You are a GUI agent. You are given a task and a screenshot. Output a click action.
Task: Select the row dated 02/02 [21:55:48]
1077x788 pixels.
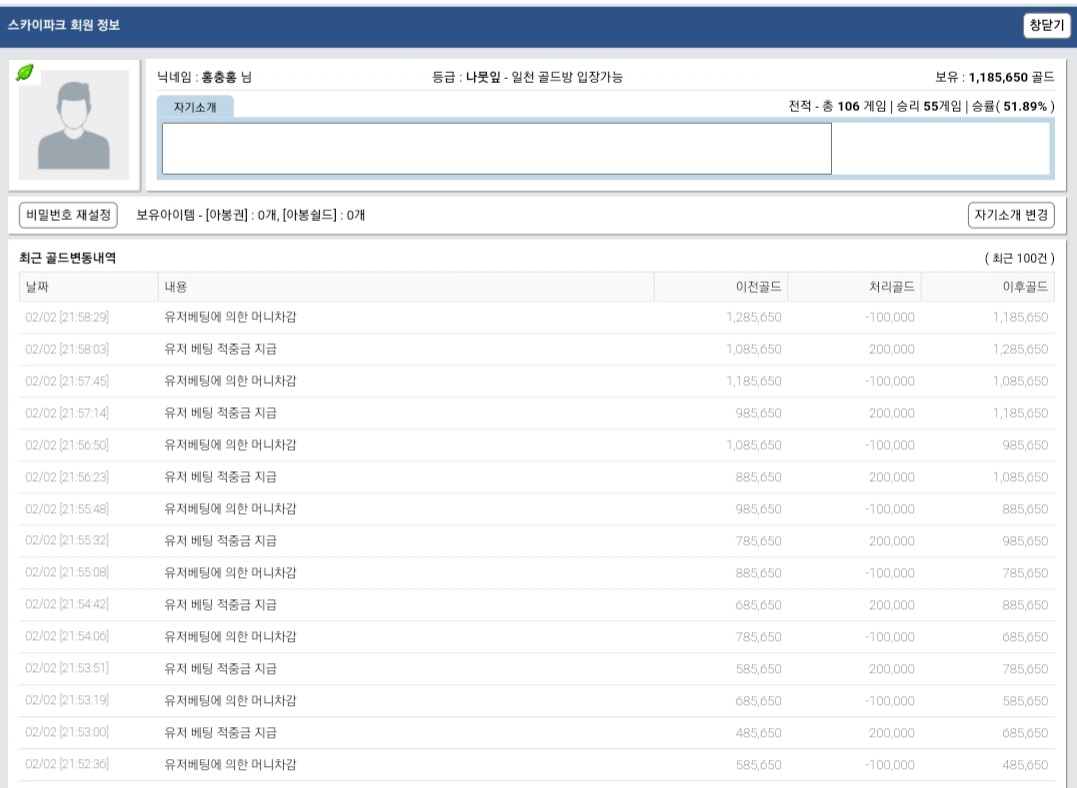pos(536,509)
